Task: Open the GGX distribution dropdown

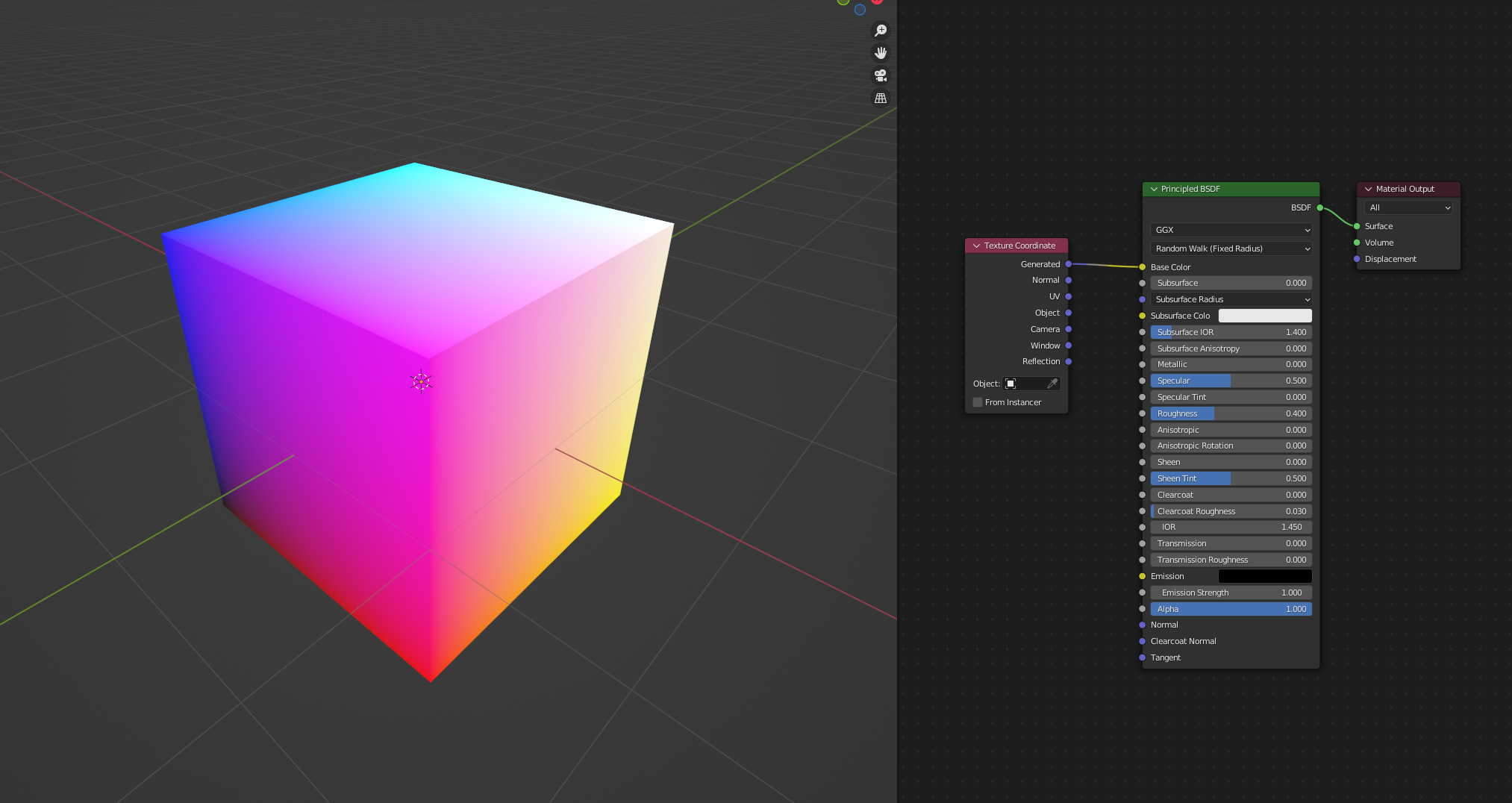Action: pos(1231,230)
